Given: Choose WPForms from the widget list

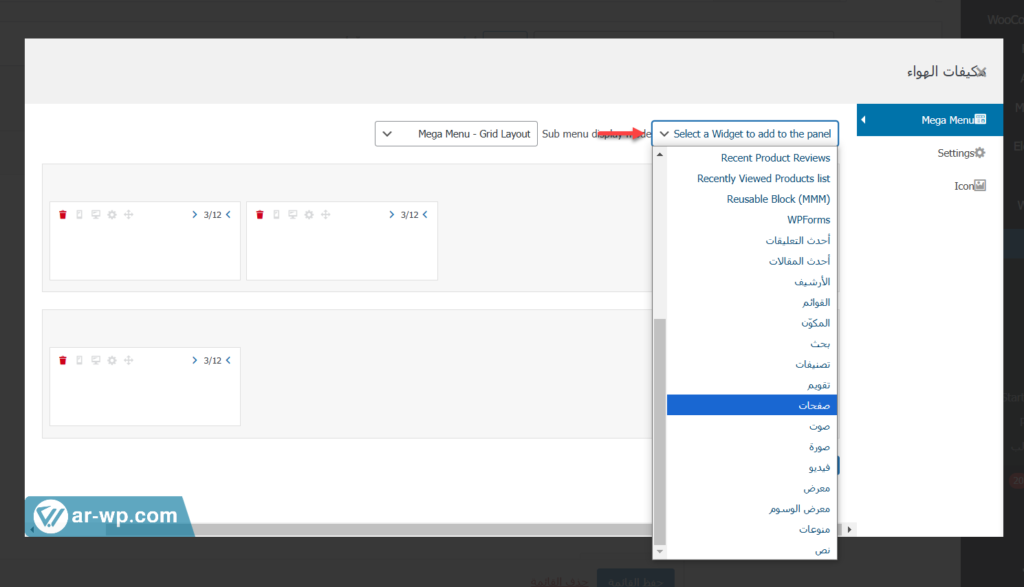Looking at the screenshot, I should 808,220.
